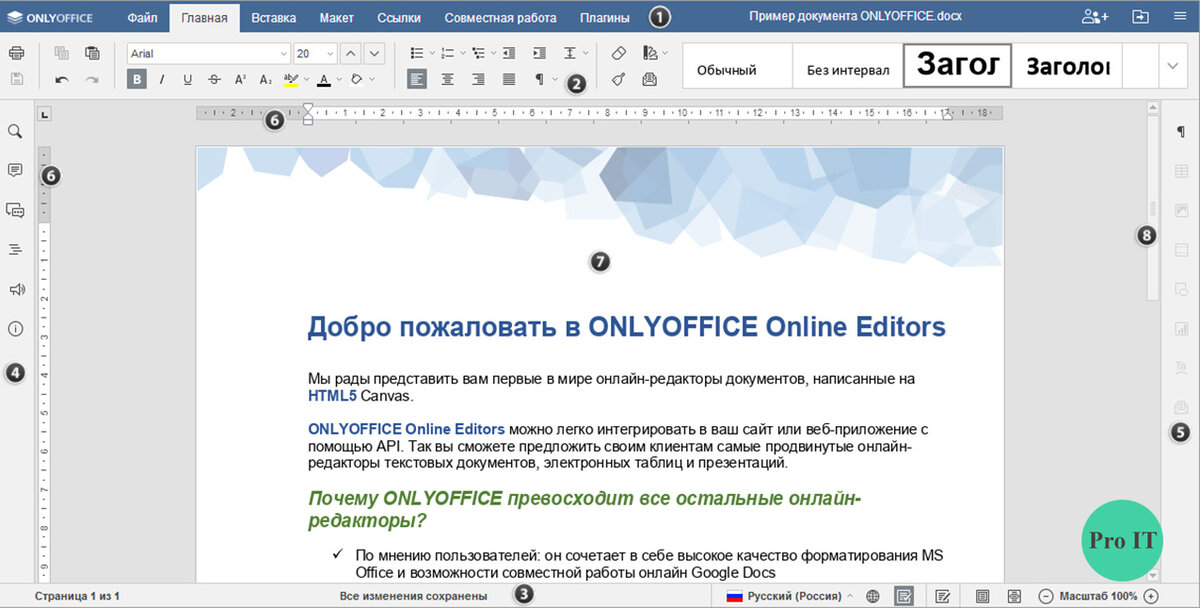
Task: Toggle nonprinting characters pilcrow button
Action: point(539,79)
